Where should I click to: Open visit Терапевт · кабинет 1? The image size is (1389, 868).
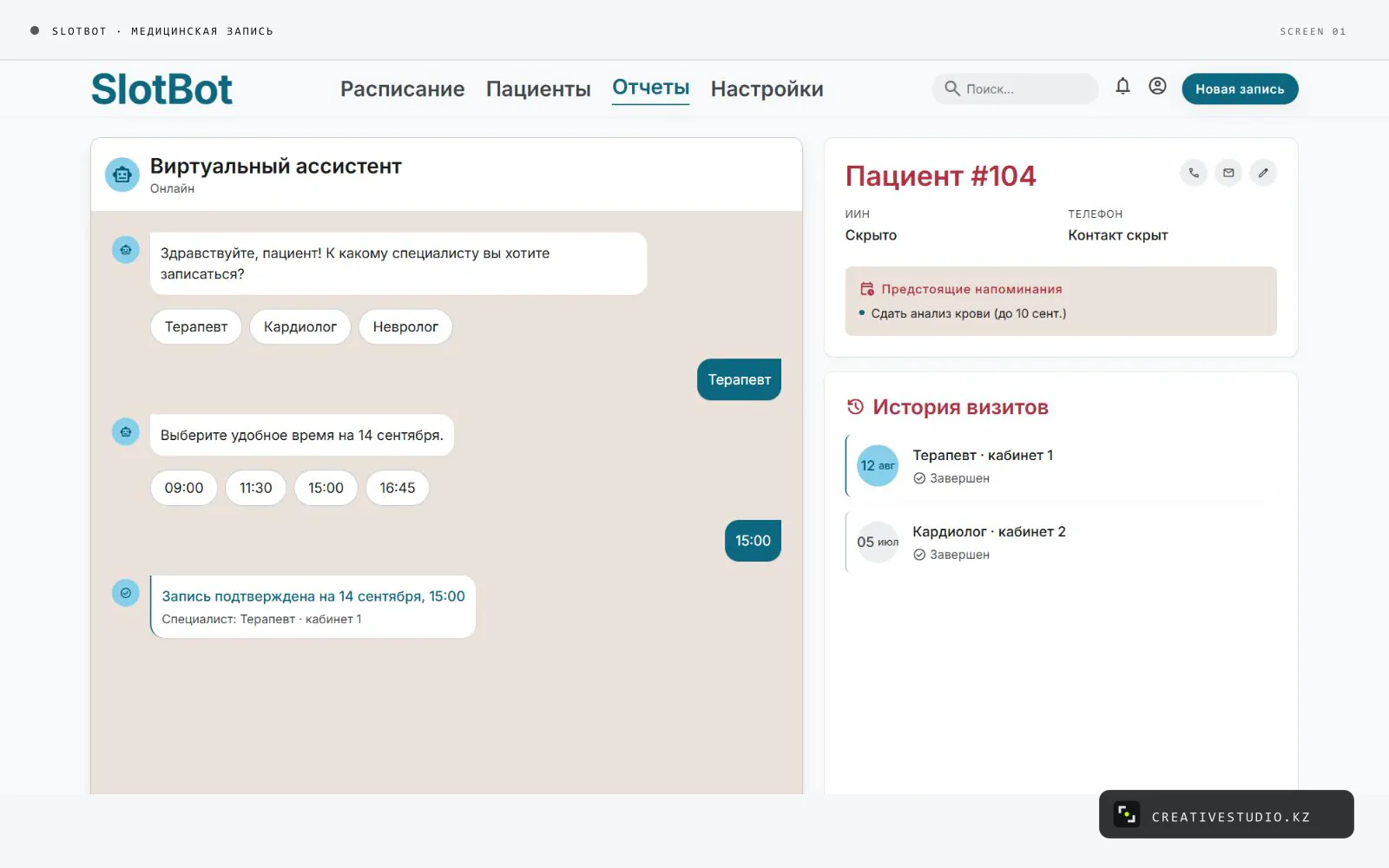click(1061, 466)
